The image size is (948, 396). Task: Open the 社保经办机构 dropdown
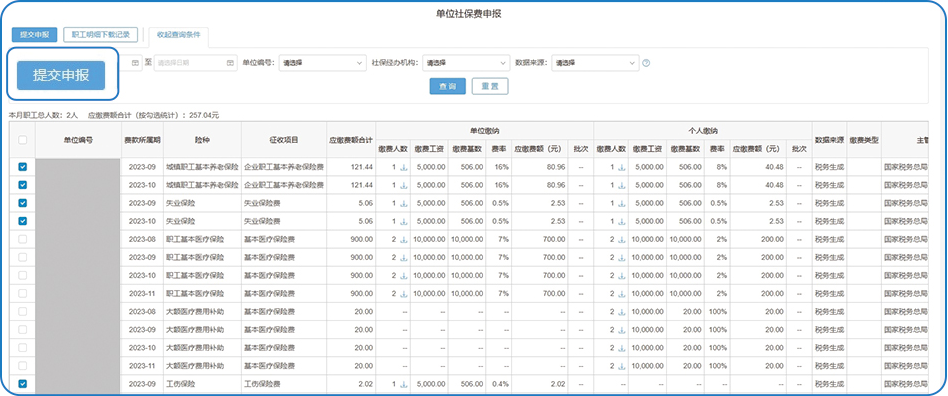[466, 62]
